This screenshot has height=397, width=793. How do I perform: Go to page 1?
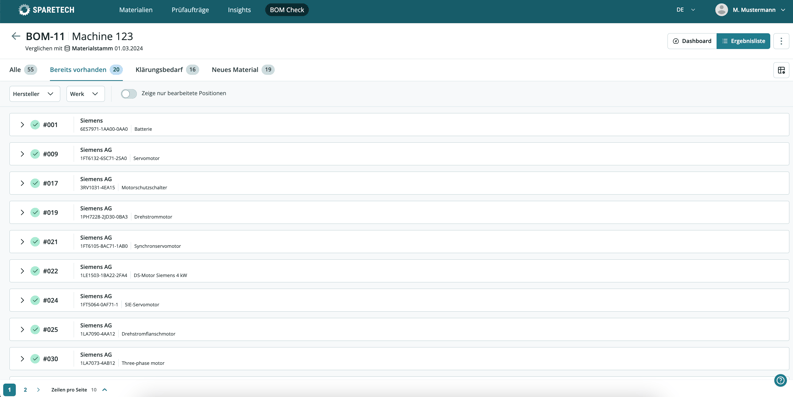pyautogui.click(x=10, y=390)
